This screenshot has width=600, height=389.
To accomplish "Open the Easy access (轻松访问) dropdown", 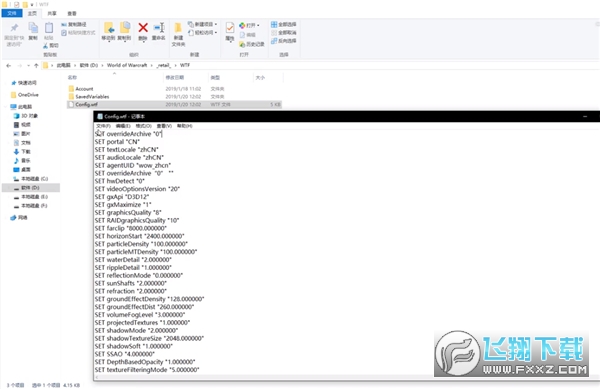I will [x=203, y=33].
